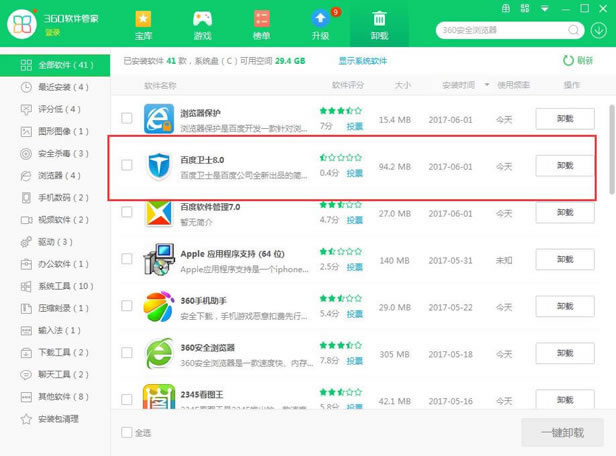Click the 一键卸载 batch uninstall button
This screenshot has width=616, height=456.
(562, 432)
